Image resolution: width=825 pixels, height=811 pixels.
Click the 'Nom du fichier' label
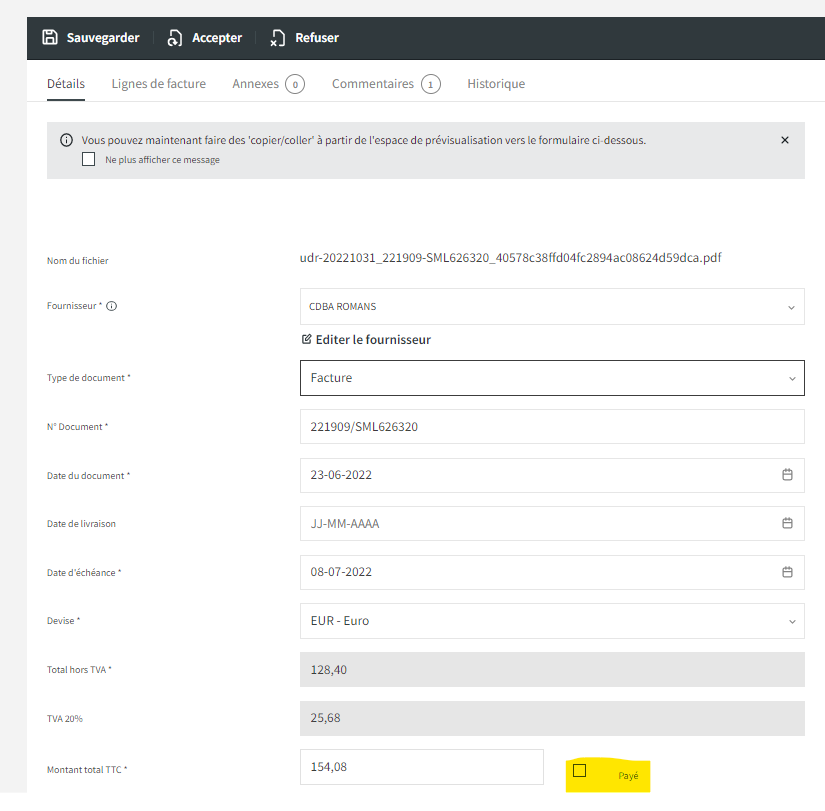(77, 261)
